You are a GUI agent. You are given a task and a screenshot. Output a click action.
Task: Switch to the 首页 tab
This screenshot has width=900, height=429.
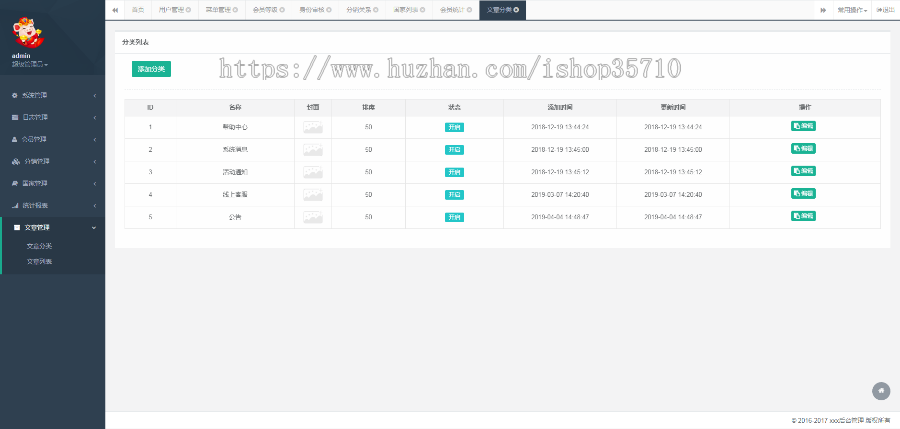[137, 10]
